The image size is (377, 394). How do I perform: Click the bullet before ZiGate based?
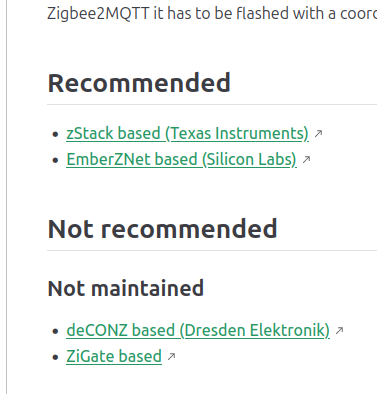tap(56, 358)
